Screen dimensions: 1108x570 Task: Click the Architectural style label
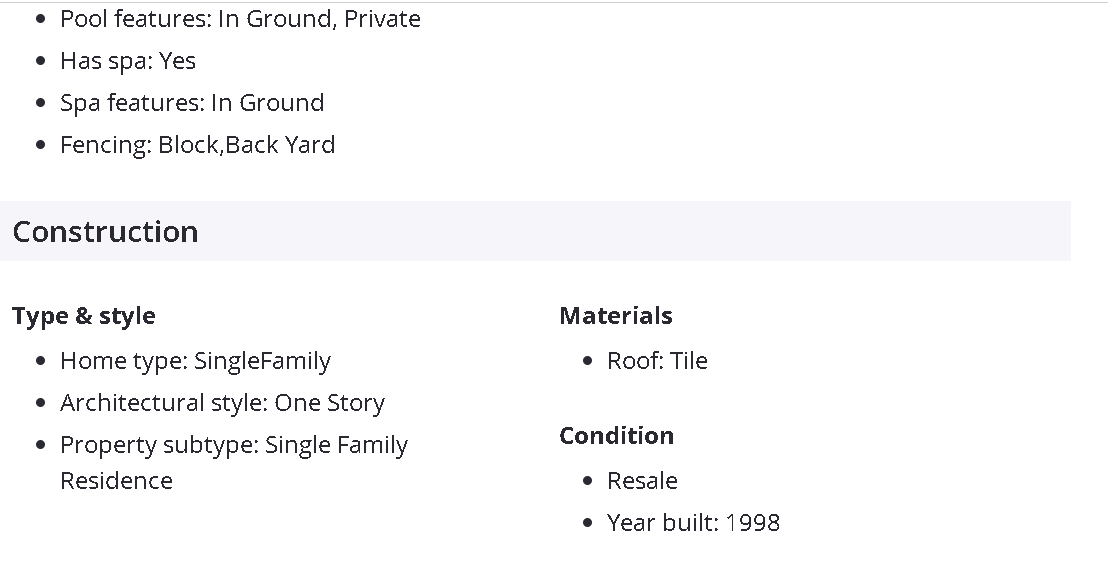tap(163, 403)
